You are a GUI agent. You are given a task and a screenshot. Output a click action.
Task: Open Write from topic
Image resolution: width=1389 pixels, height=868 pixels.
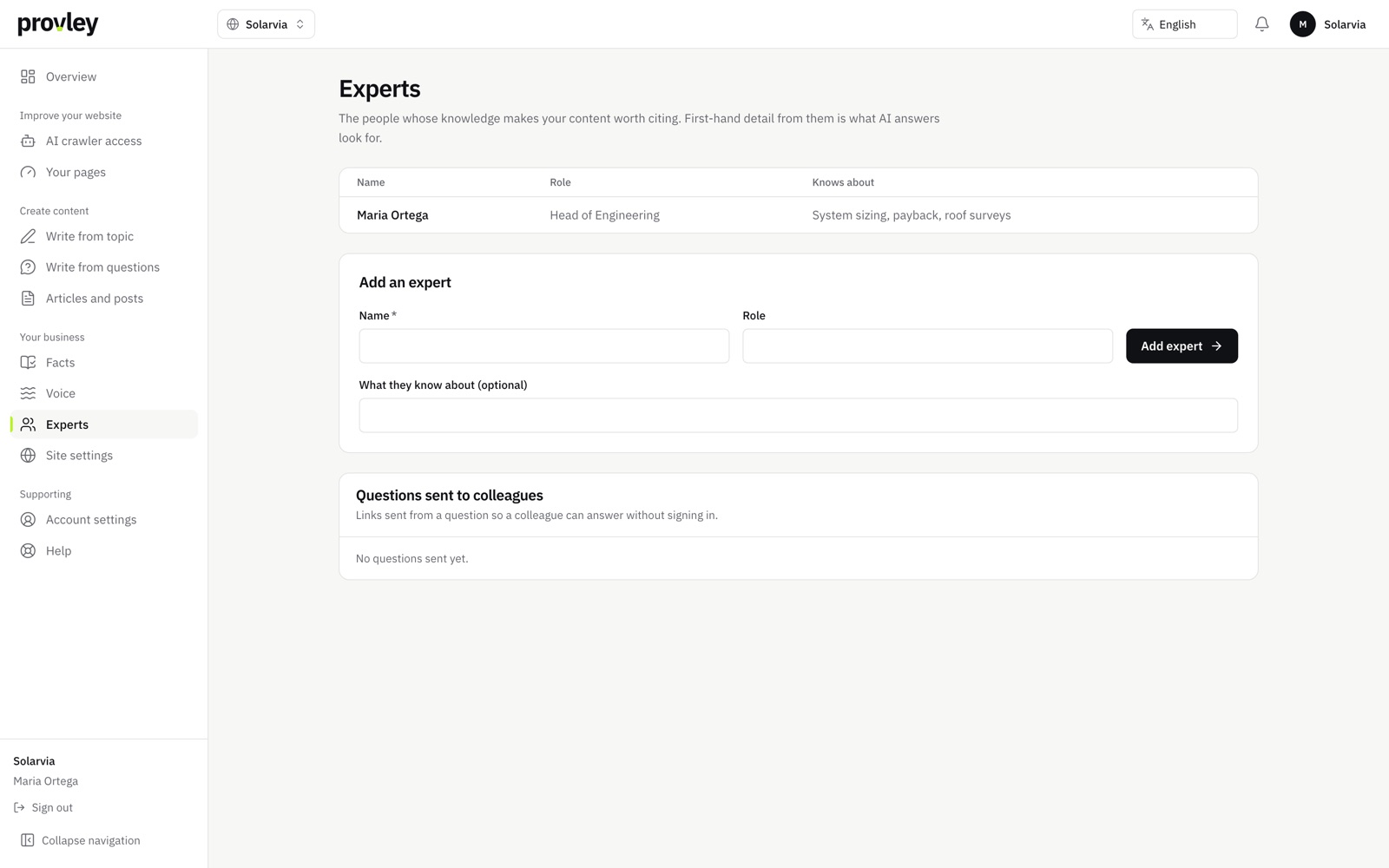click(x=104, y=236)
